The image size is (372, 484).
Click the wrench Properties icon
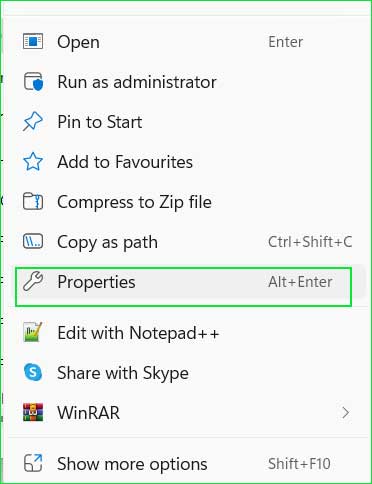click(33, 282)
